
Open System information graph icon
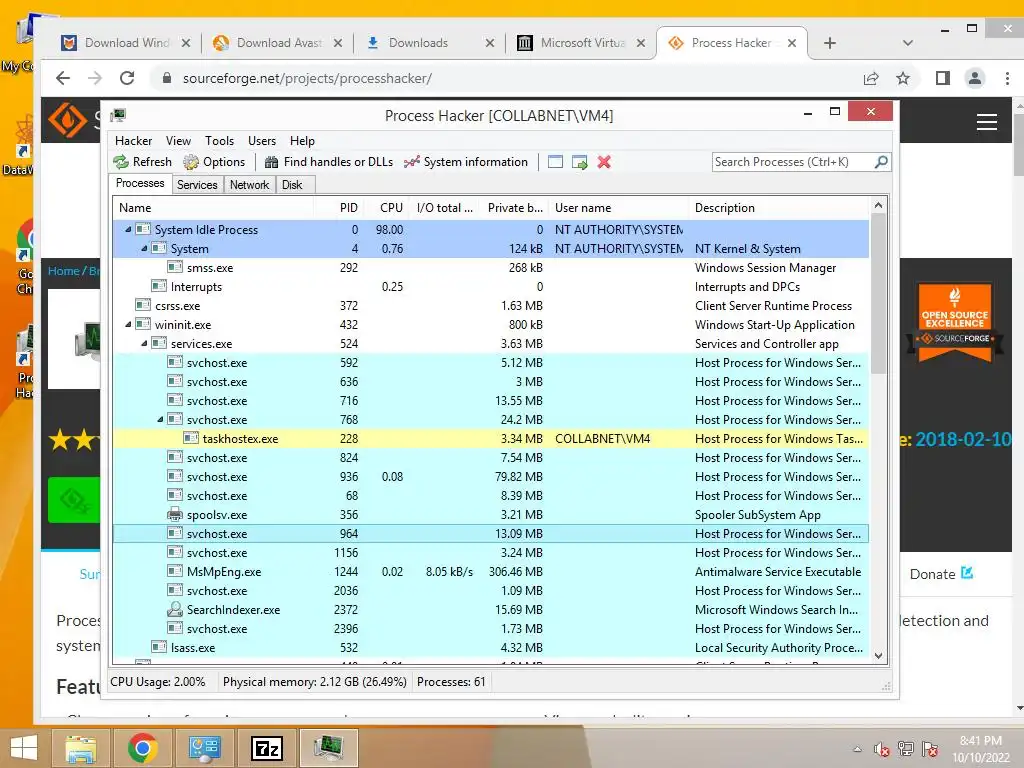coord(411,162)
